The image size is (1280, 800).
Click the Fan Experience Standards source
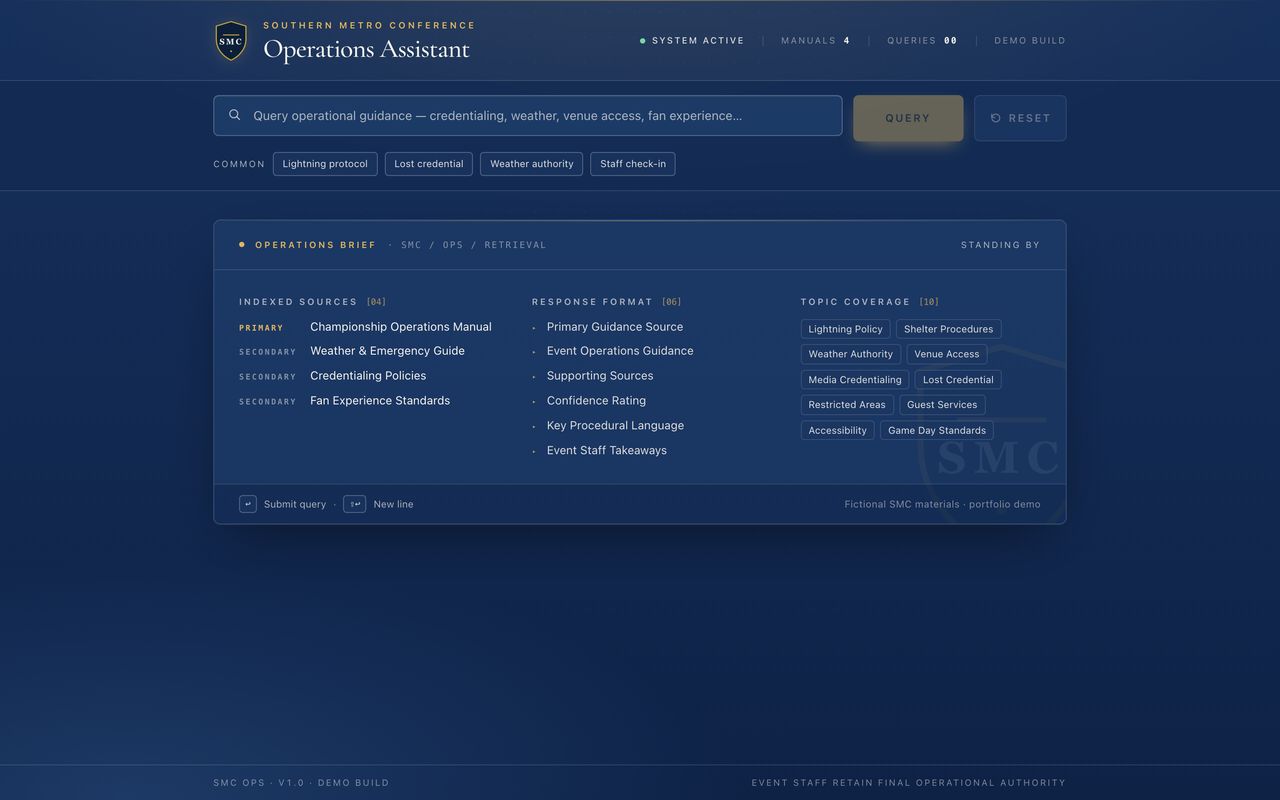(x=380, y=401)
